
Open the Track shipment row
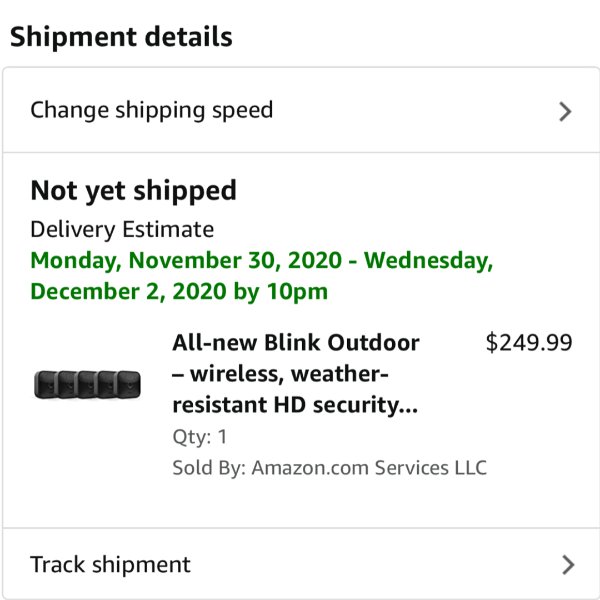[301, 563]
